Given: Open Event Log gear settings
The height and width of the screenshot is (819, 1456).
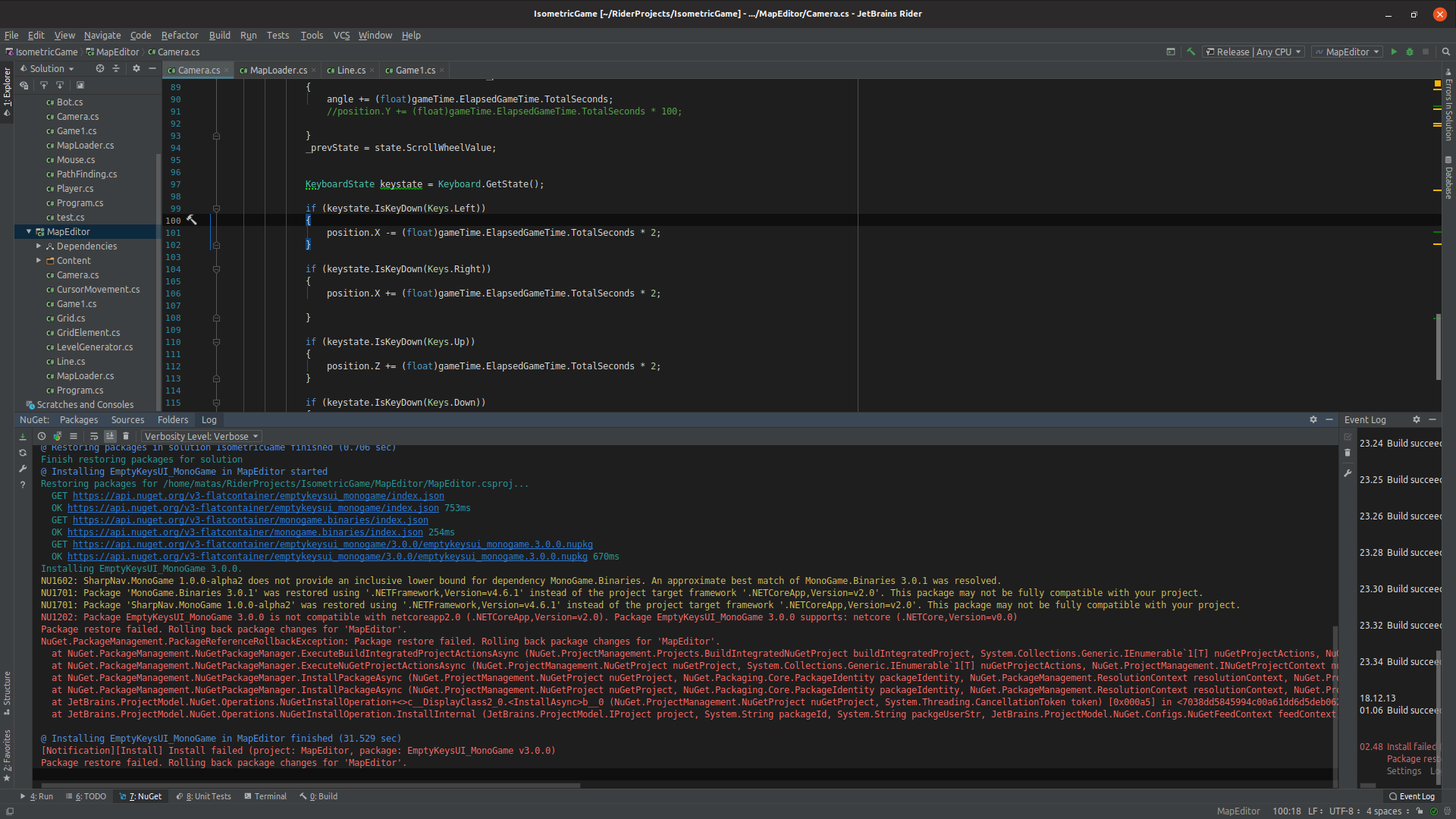Looking at the screenshot, I should pos(1416,419).
